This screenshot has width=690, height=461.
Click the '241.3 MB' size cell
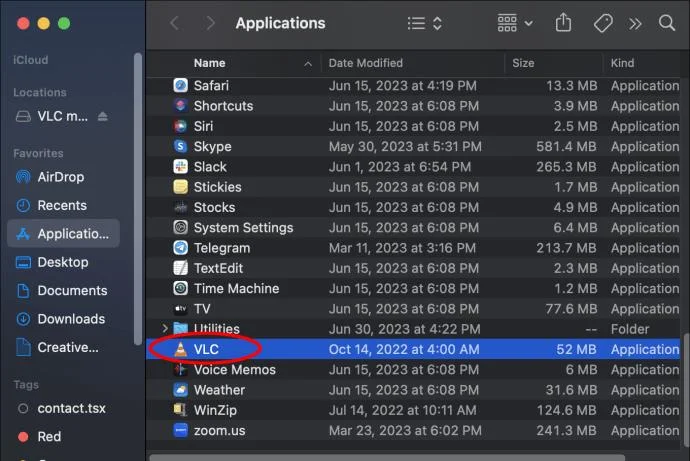566,430
